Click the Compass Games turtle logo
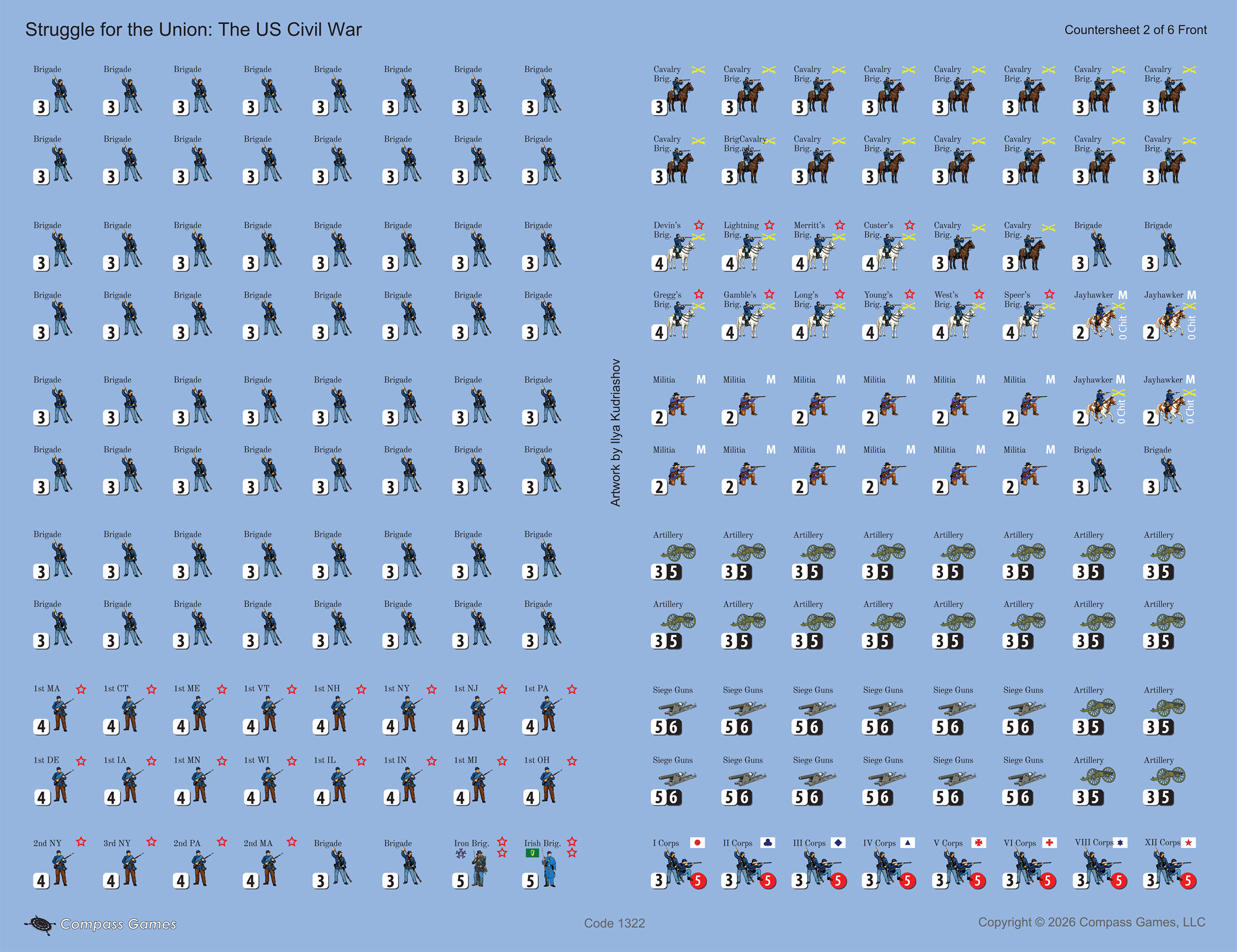Viewport: 1237px width, 952px height. pos(40,925)
